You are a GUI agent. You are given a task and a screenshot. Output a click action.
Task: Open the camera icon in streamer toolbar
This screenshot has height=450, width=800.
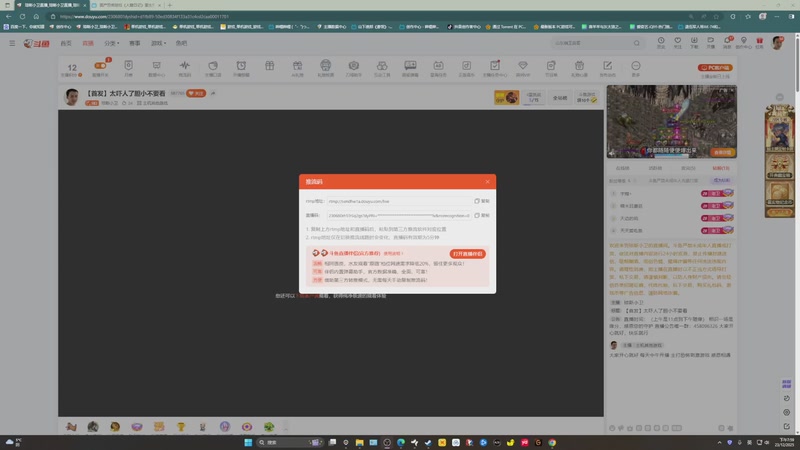pyautogui.click(x=354, y=65)
